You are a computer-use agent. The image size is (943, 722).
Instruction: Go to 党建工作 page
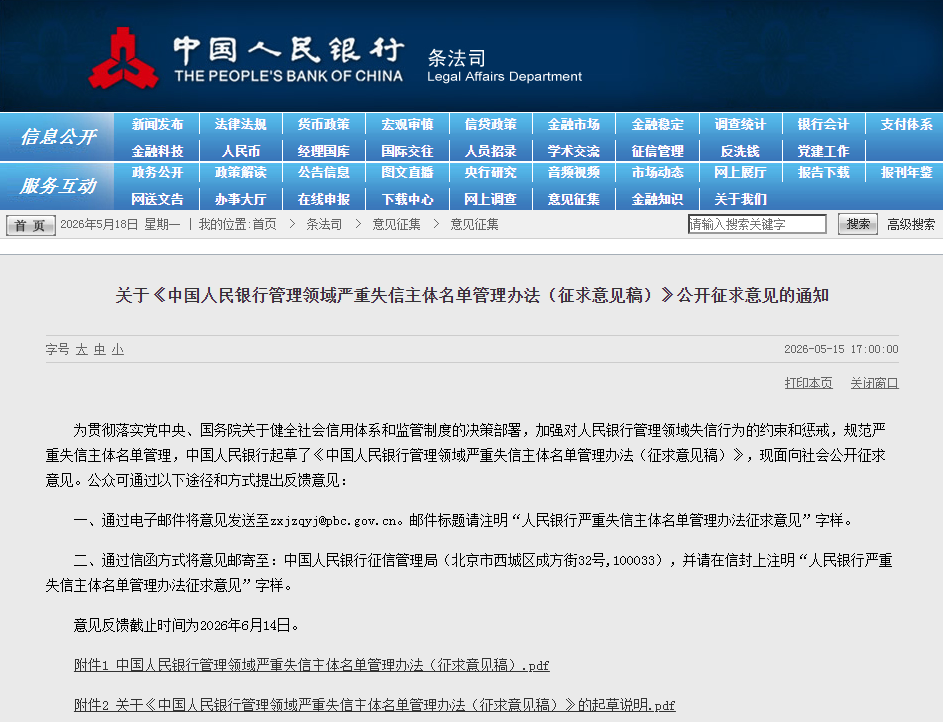tap(823, 151)
